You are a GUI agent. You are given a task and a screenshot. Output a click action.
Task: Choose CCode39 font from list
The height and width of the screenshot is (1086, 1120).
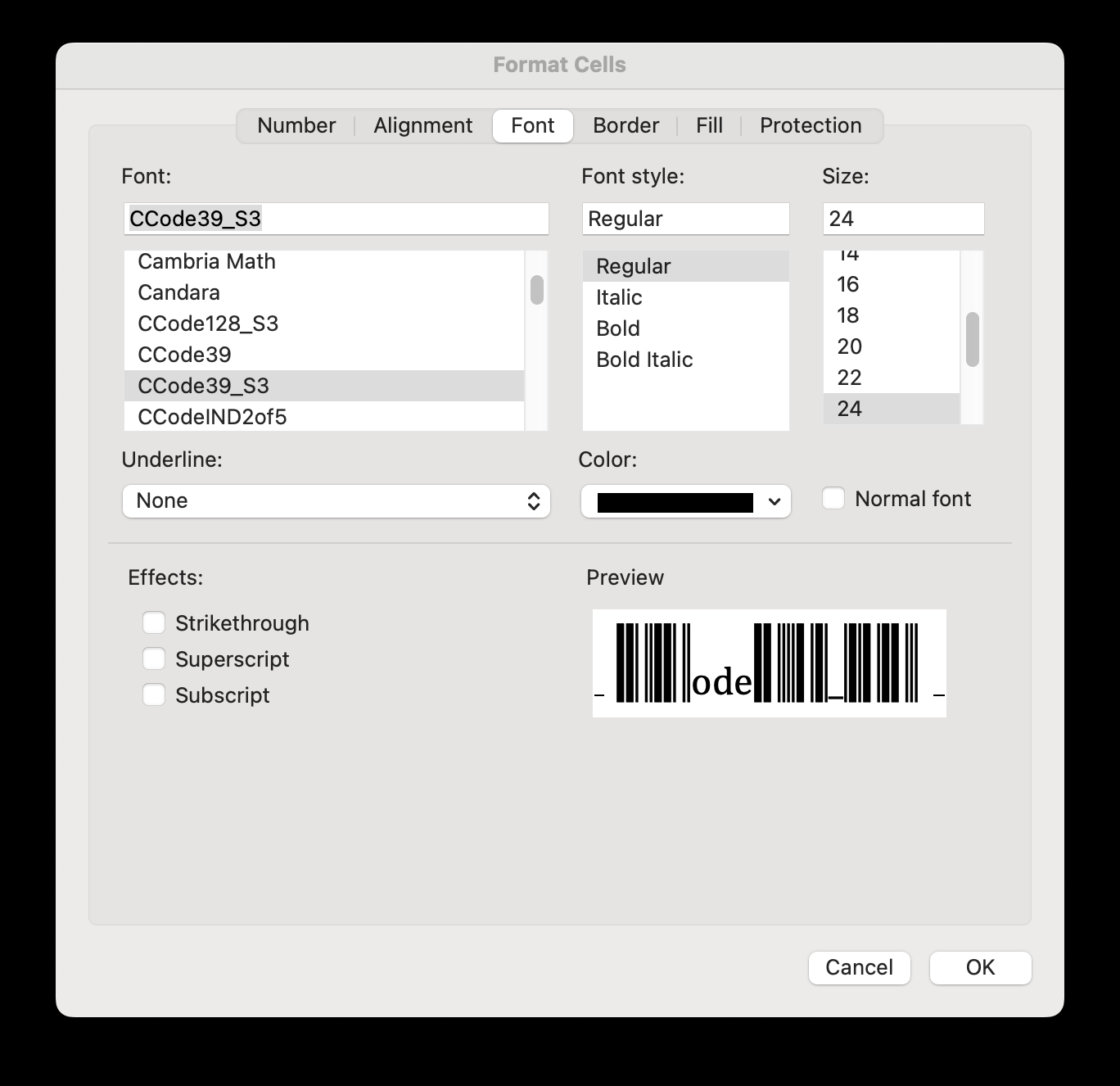(324, 355)
